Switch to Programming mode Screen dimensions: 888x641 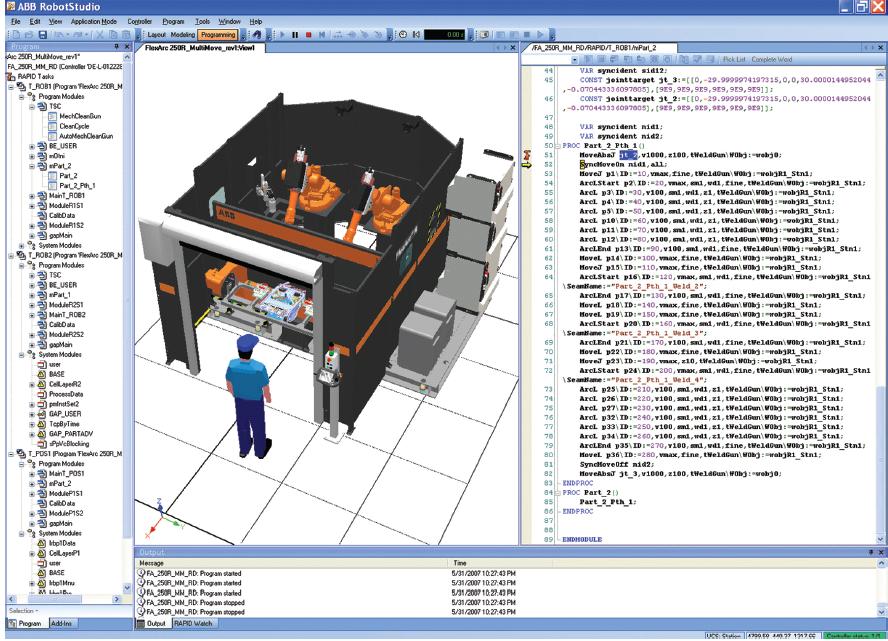(218, 35)
